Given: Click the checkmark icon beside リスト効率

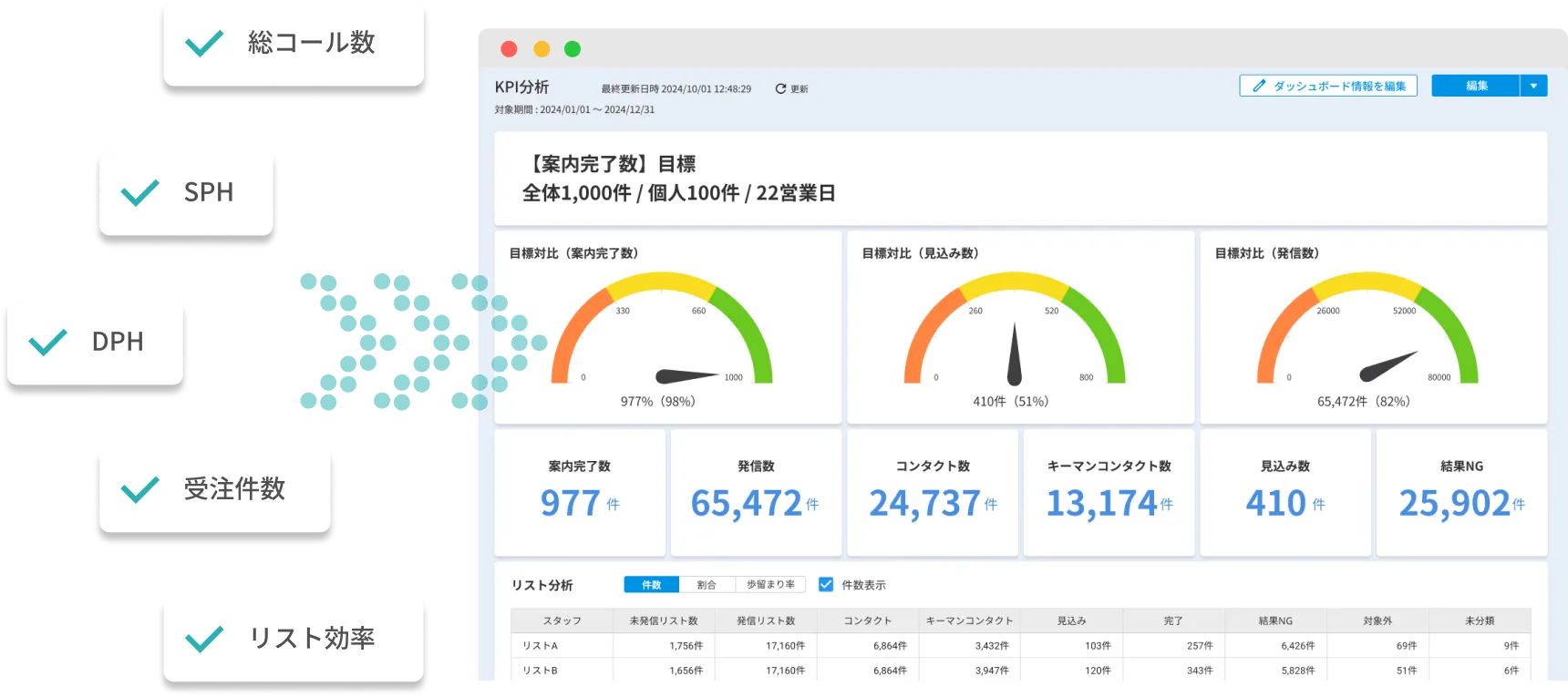Looking at the screenshot, I should tap(204, 639).
